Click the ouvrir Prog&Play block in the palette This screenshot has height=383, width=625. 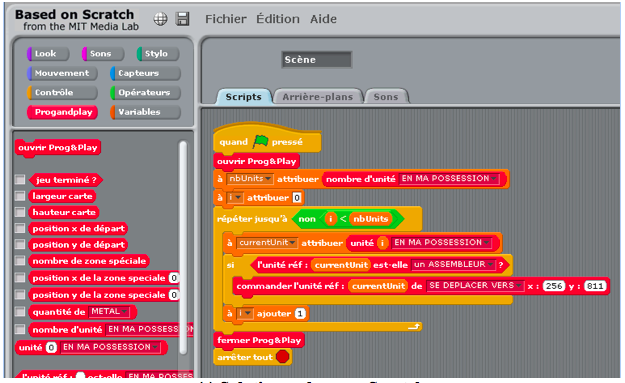[x=58, y=147]
